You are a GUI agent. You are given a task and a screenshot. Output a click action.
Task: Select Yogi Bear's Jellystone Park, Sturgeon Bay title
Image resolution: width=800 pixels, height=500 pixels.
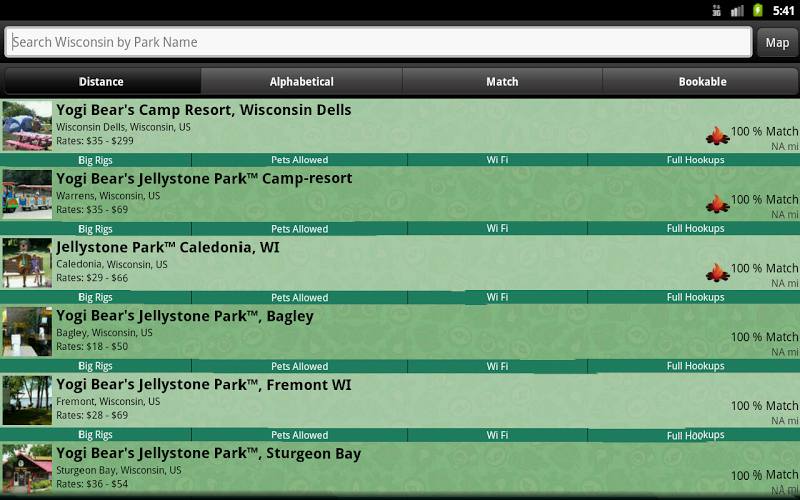pyautogui.click(x=209, y=454)
